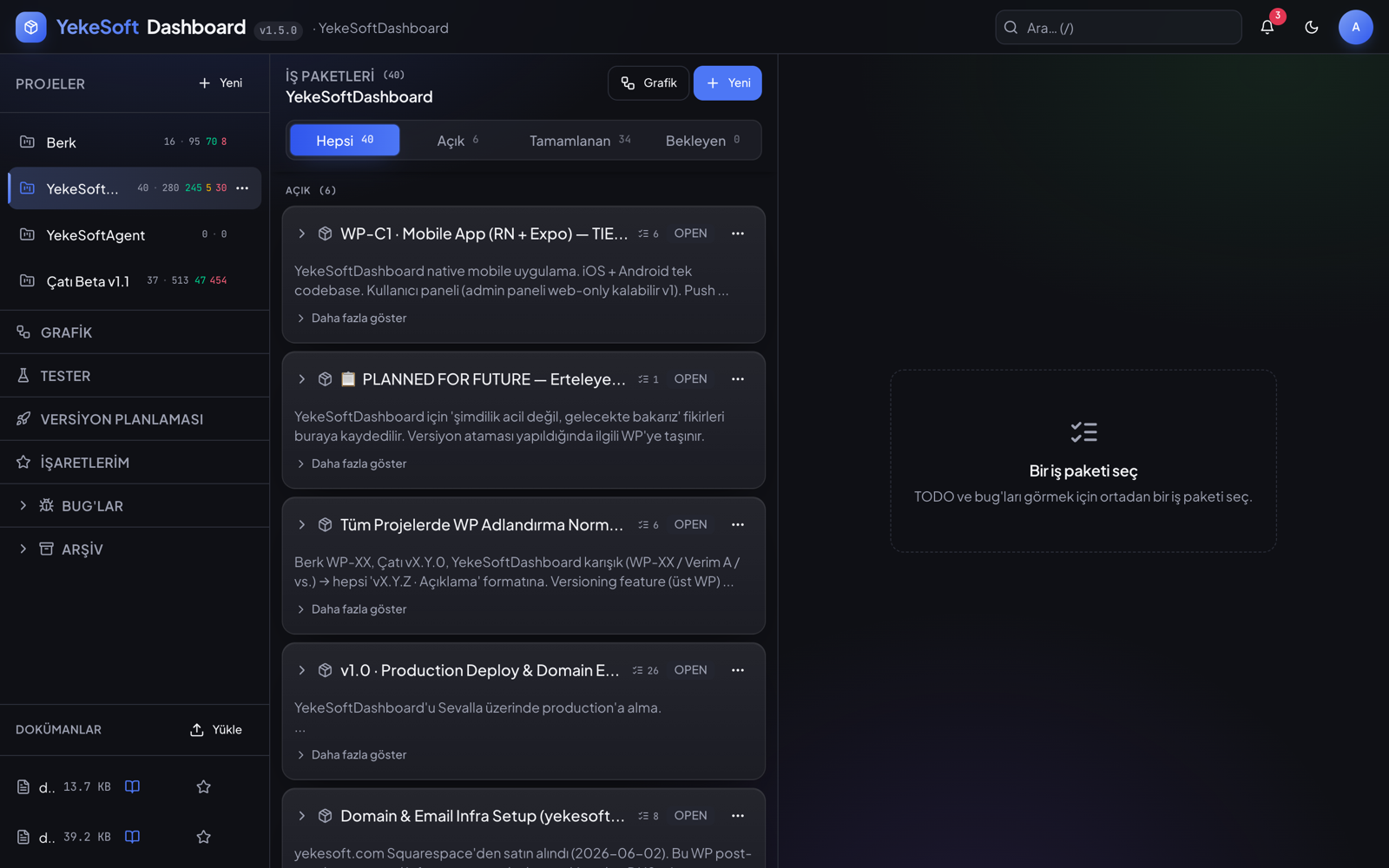Open the GRAFİK sidebar section
This screenshot has width=1389, height=868.
(x=135, y=332)
